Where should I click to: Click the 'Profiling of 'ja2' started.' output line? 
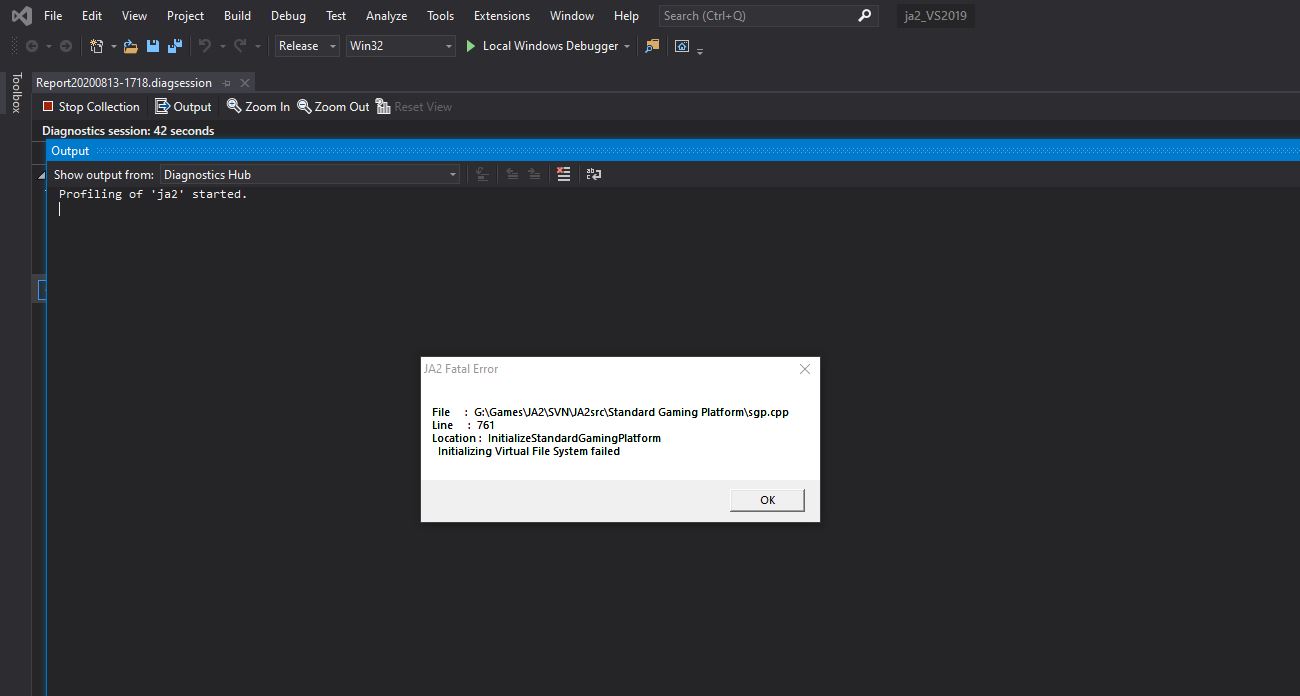pyautogui.click(x=153, y=194)
